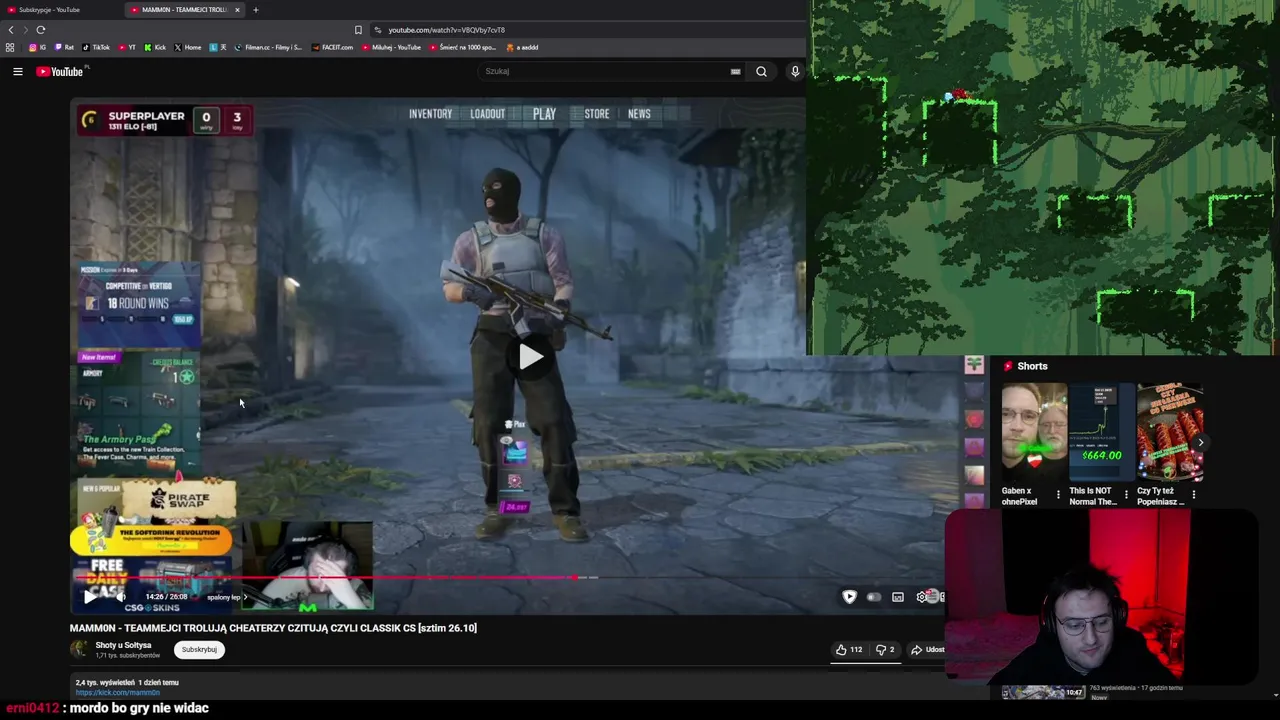Open the Shoty u Sołtysa channel name
This screenshot has height=720, width=1280.
pyautogui.click(x=123, y=645)
